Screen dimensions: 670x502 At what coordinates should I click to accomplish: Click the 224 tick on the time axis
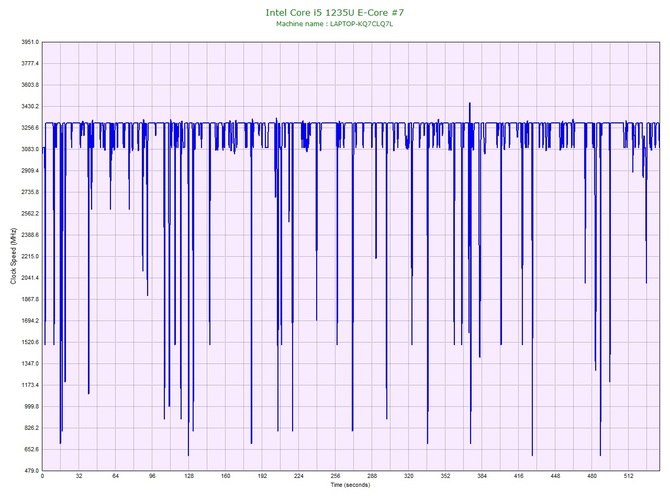(299, 476)
